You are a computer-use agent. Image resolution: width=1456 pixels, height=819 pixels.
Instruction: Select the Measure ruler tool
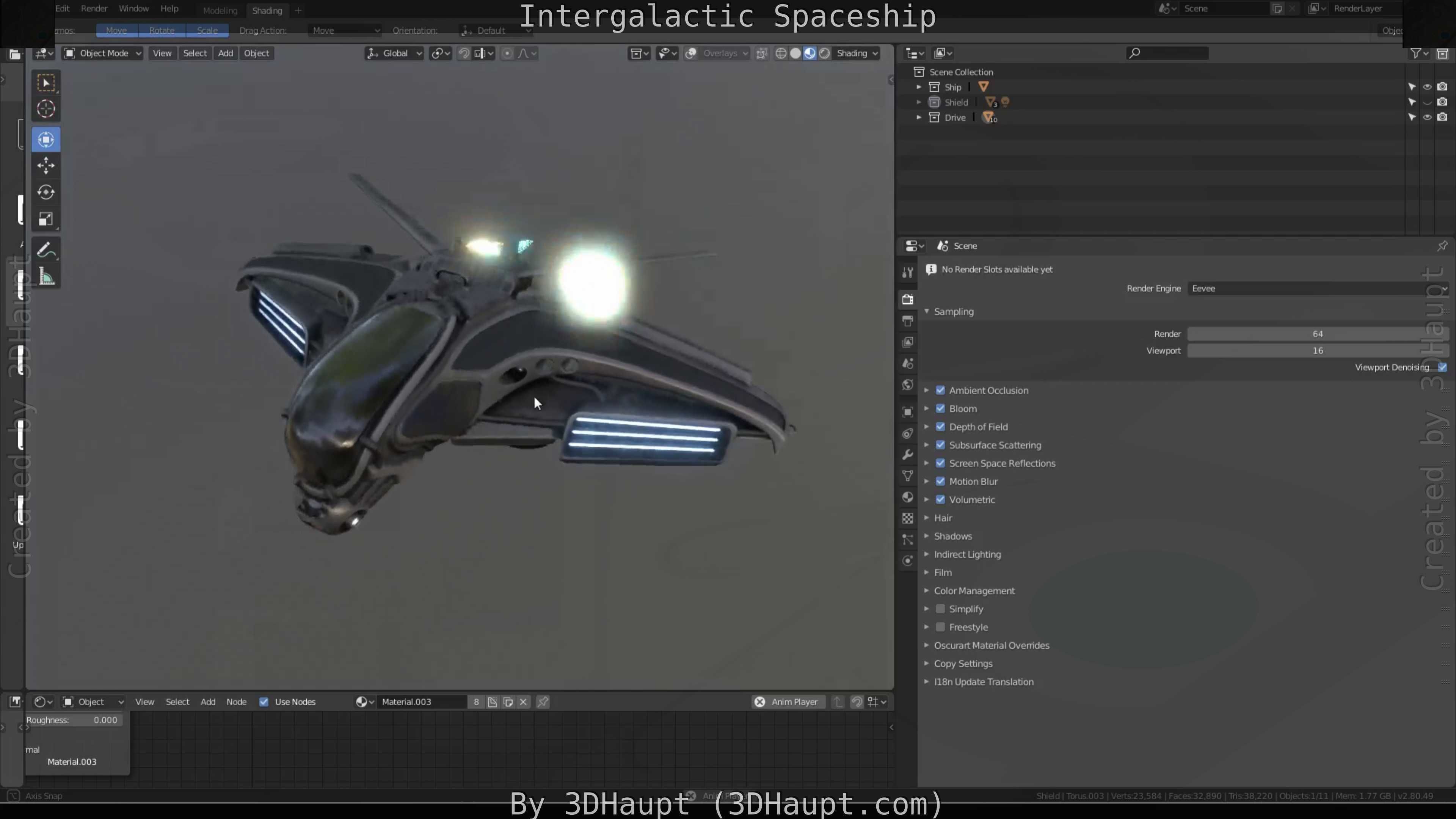click(x=46, y=277)
